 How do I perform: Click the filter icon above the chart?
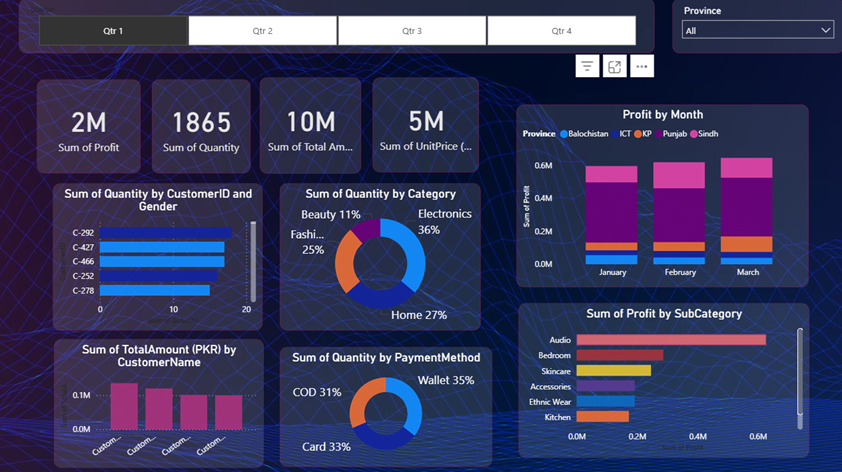(x=587, y=66)
